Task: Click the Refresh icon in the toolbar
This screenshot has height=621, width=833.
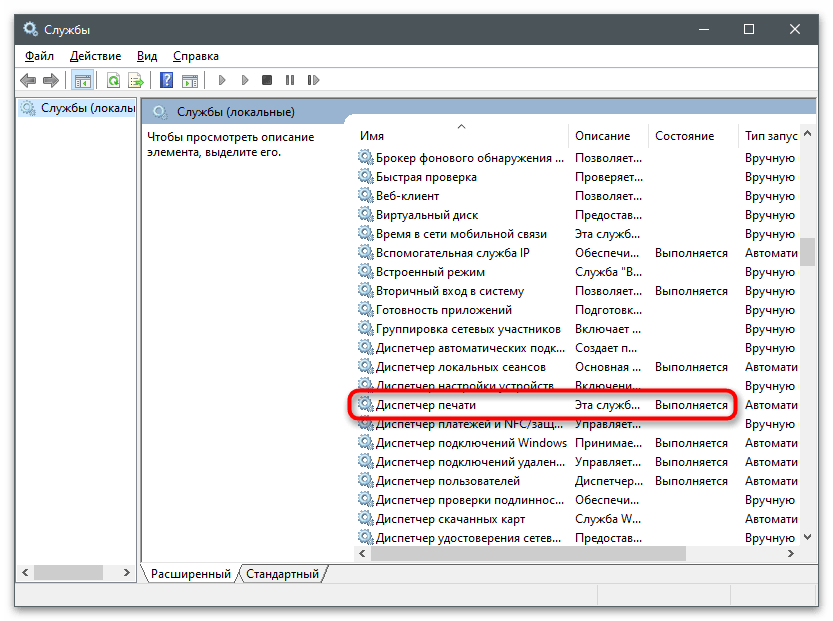Action: coord(113,80)
